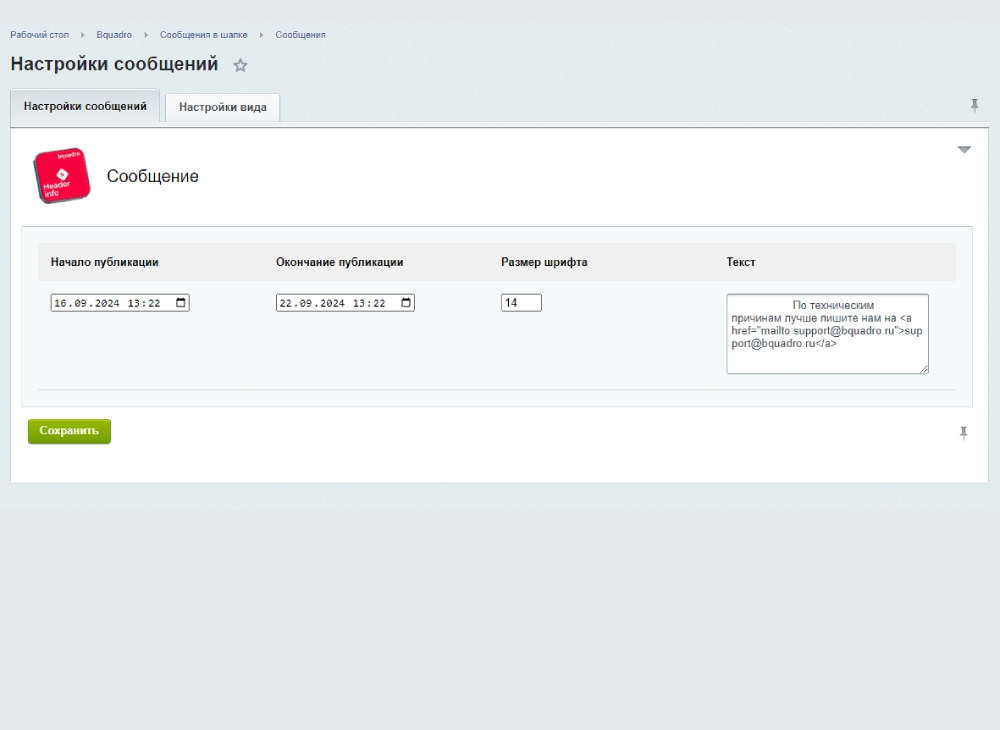Image resolution: width=1000 pixels, height=730 pixels.
Task: Add page to favorites with star icon
Action: coord(240,65)
